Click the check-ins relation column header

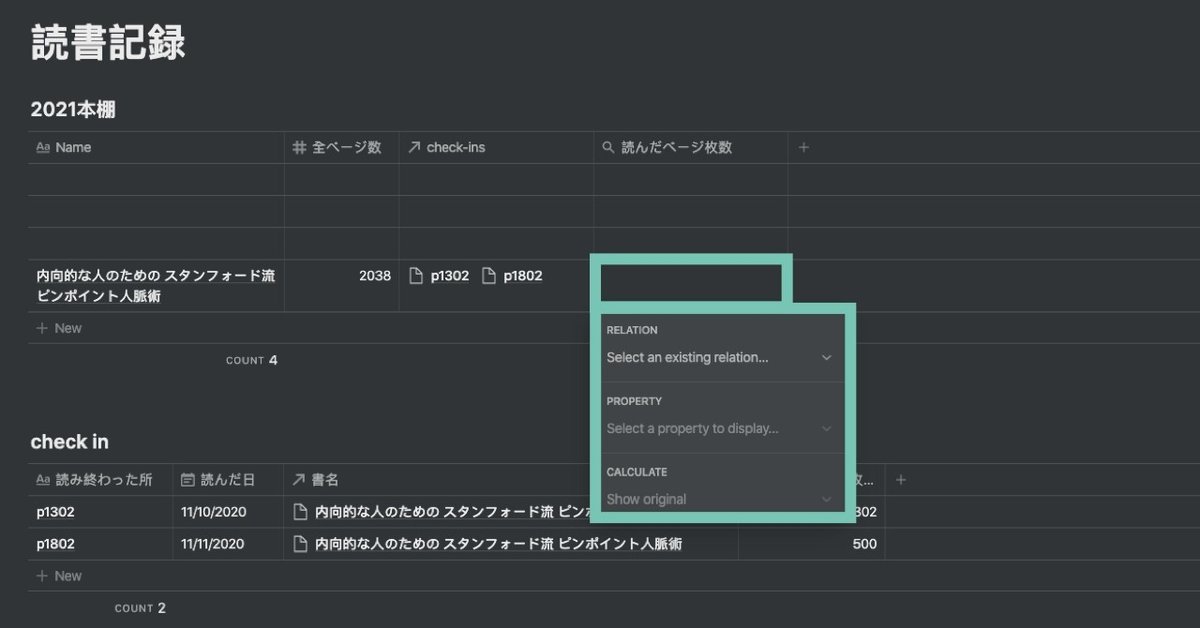455,148
